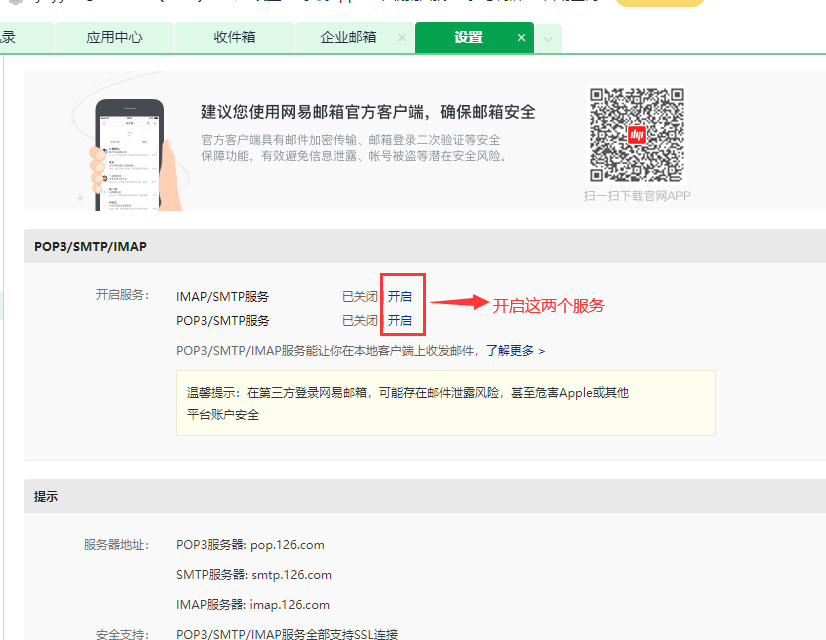Select the 企业邮箱 tab
The width and height of the screenshot is (826, 640).
point(348,37)
